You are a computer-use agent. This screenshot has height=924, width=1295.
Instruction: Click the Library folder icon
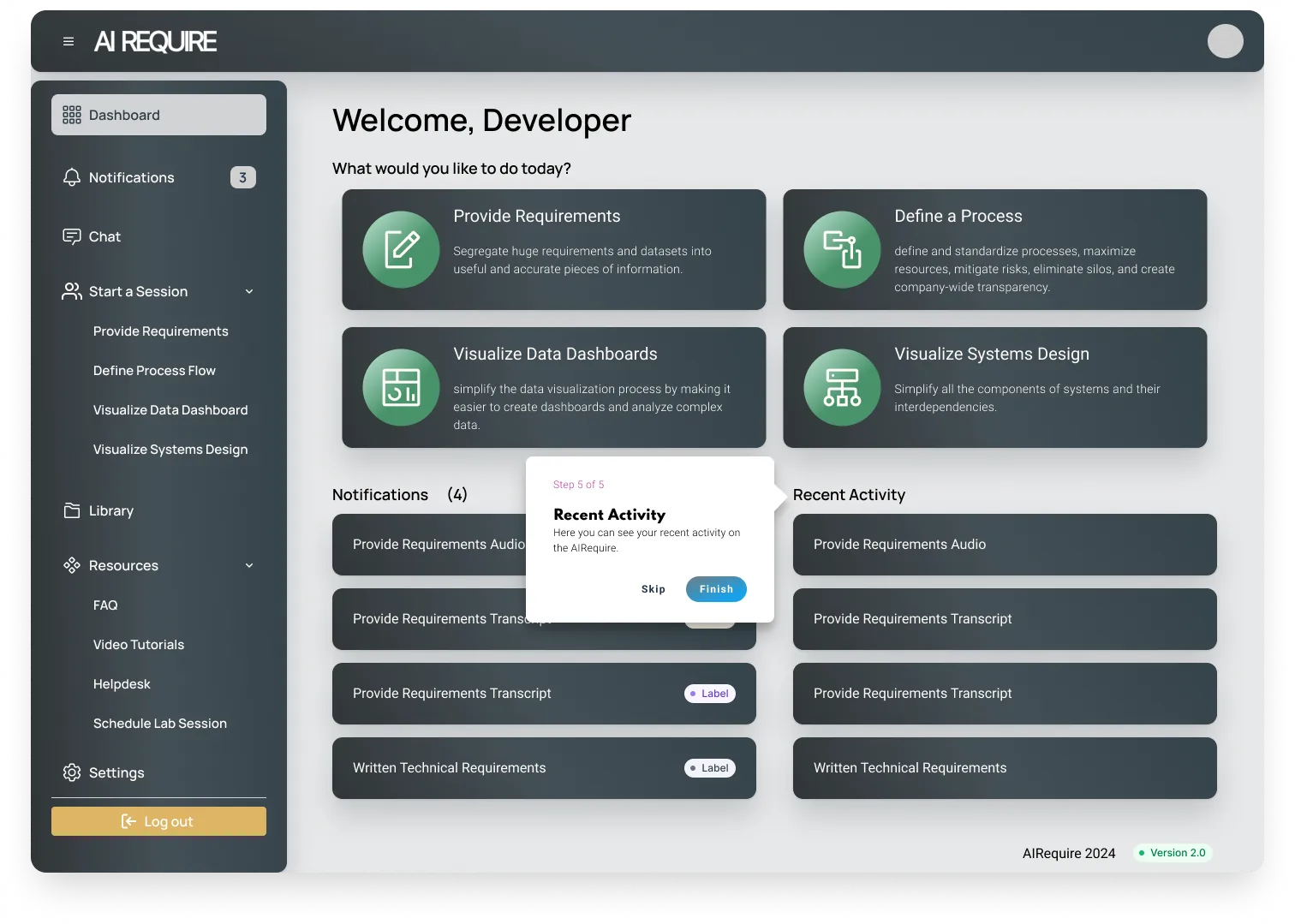coord(72,510)
